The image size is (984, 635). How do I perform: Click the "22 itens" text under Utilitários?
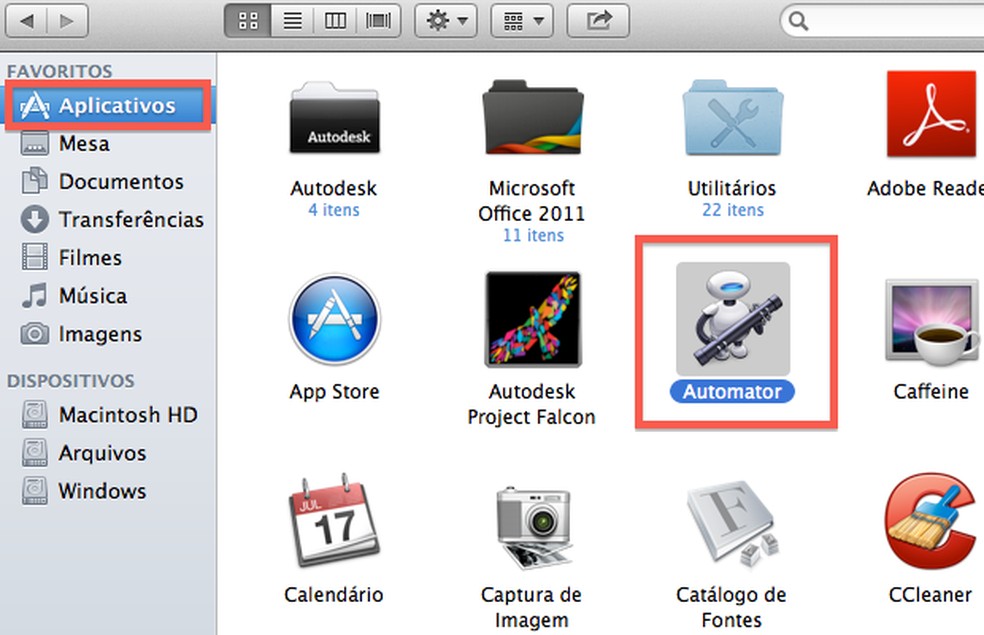point(733,210)
